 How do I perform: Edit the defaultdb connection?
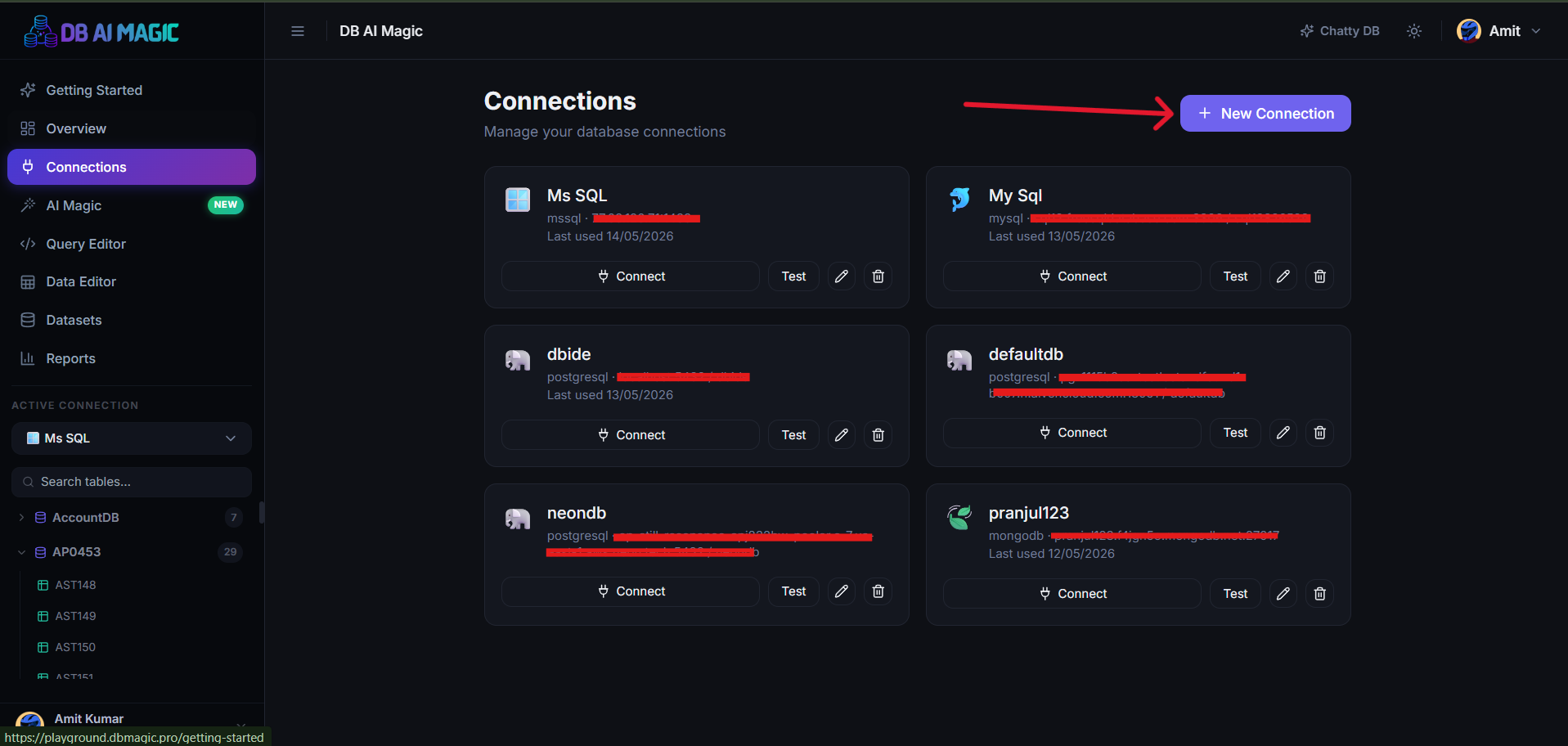click(1283, 433)
